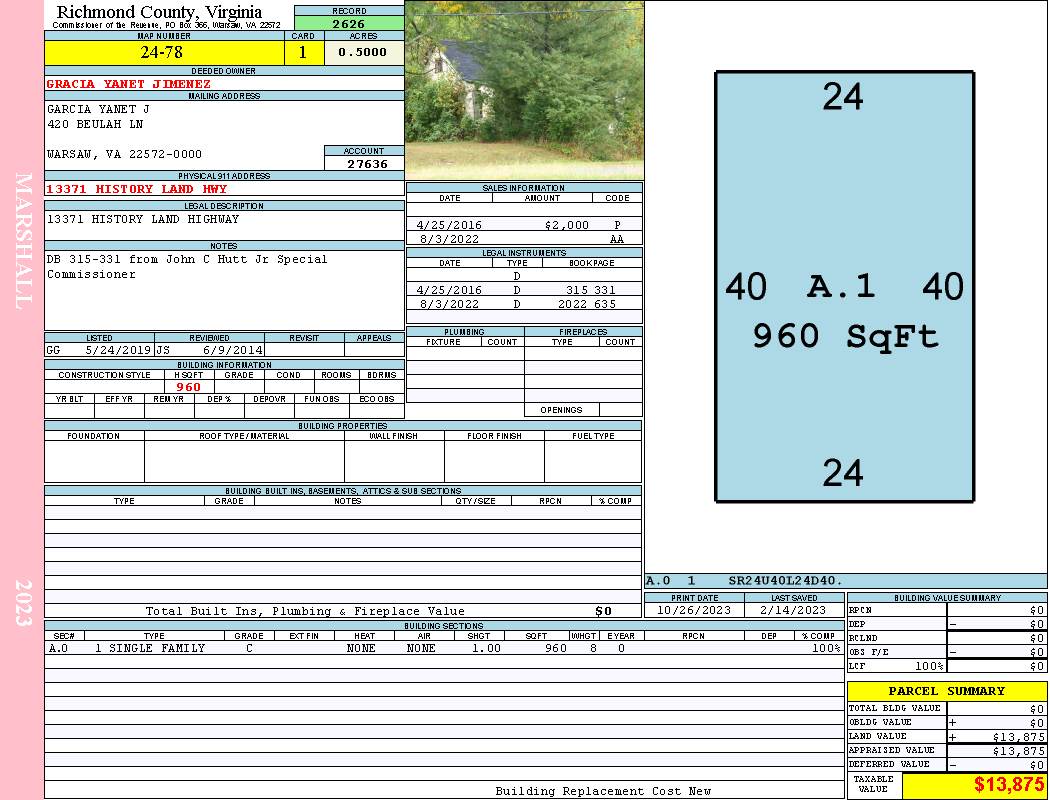This screenshot has width=1050, height=800.
Task: Select the acres value 0.5000
Action: pos(363,53)
